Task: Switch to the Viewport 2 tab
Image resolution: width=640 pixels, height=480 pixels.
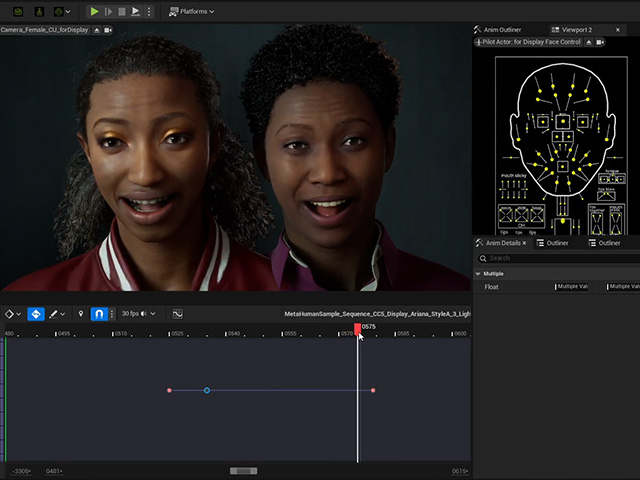Action: [577, 30]
